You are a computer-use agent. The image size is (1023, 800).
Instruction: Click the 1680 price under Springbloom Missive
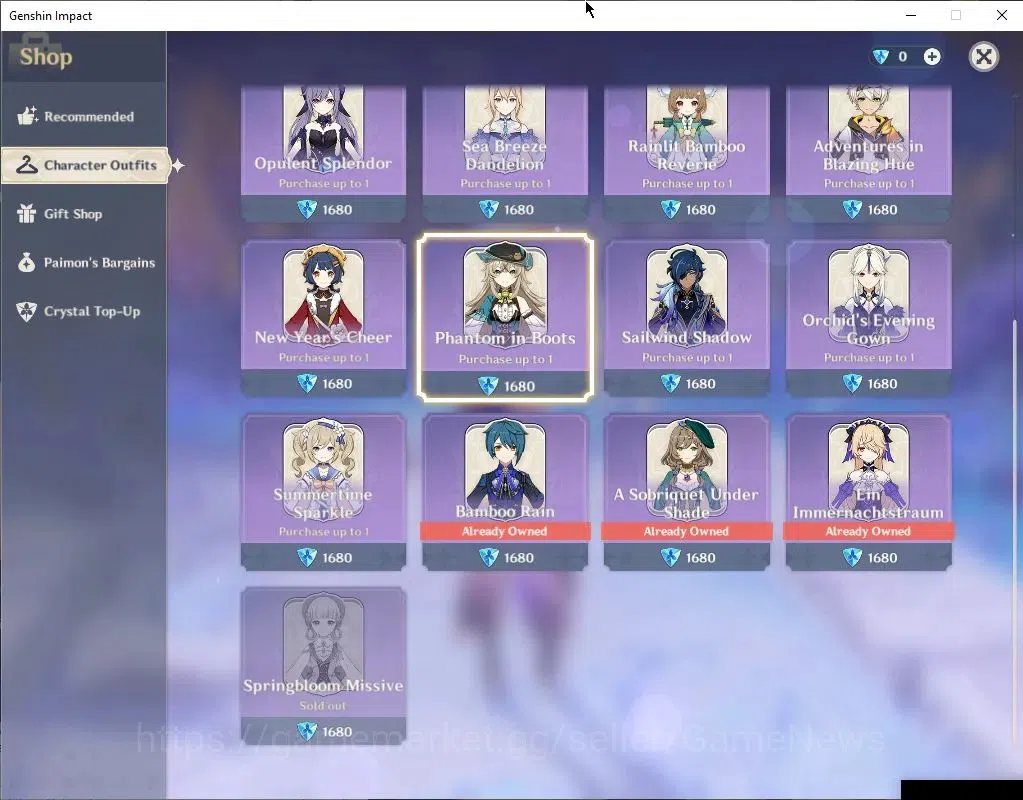click(337, 732)
